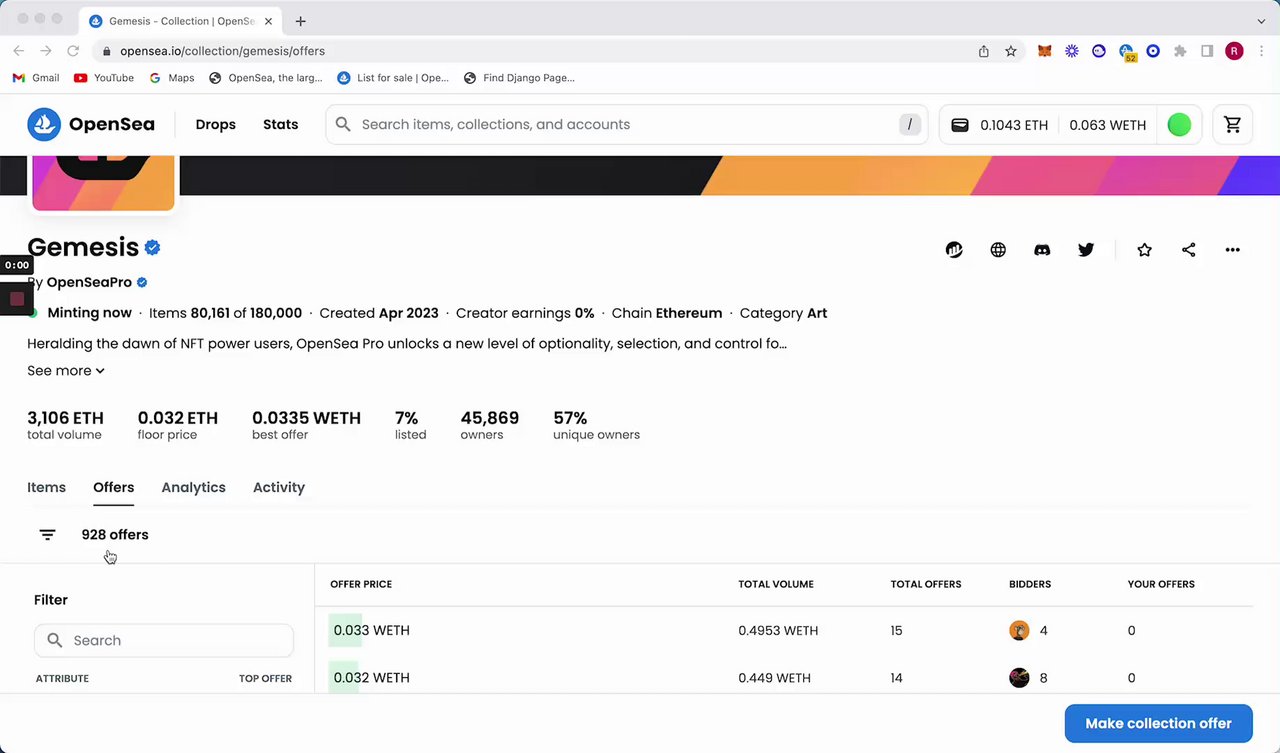
Task: Click the OpenSea Pro link icon for Gemesis
Action: (x=954, y=250)
